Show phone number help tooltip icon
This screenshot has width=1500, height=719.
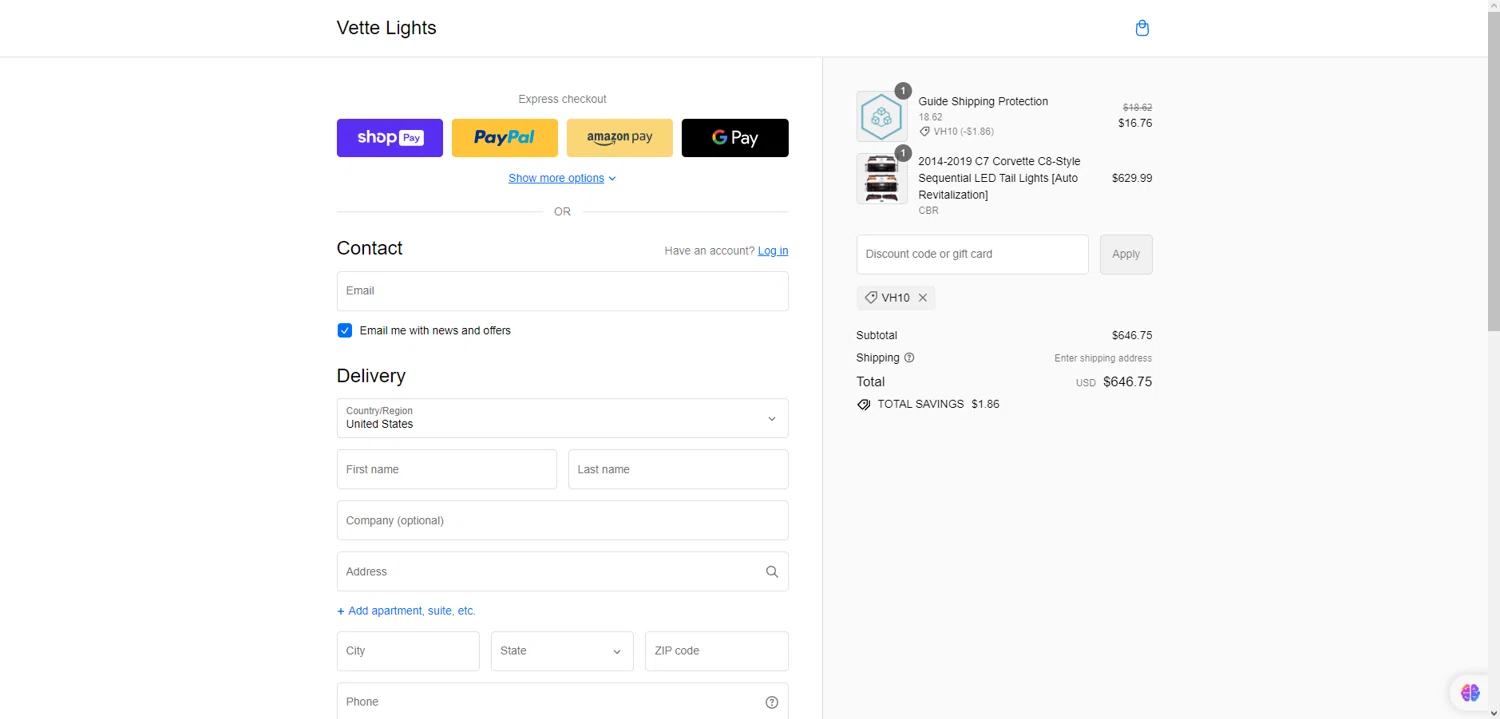(x=772, y=702)
